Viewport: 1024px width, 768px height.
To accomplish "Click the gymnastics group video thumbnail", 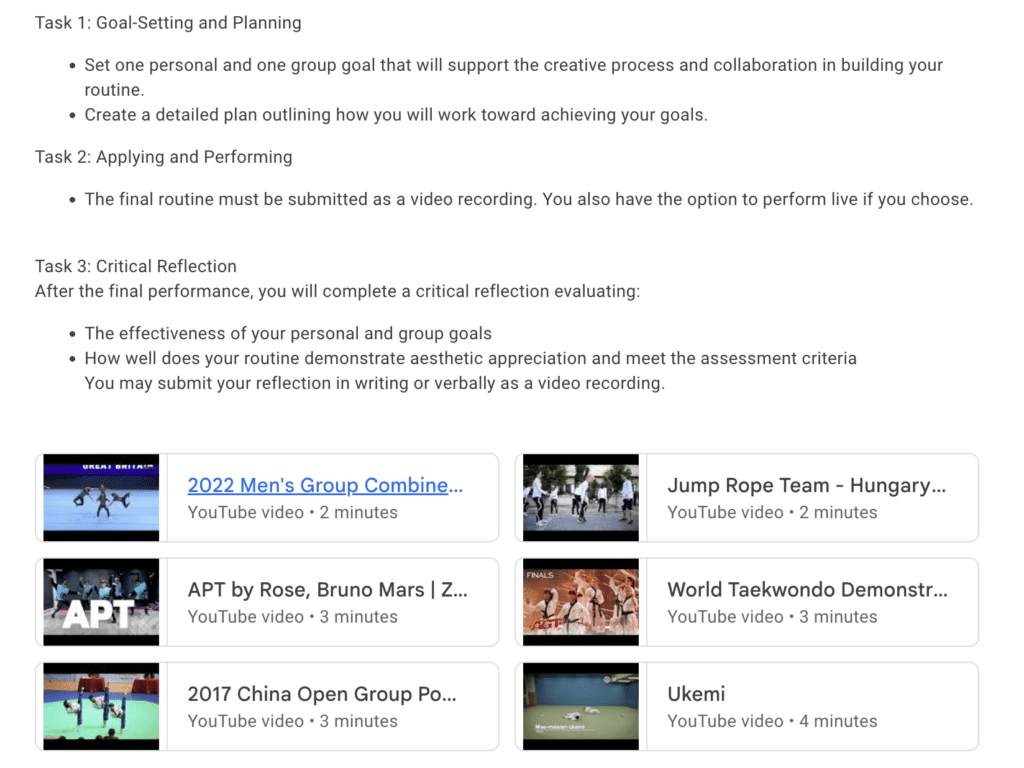I will (x=101, y=498).
